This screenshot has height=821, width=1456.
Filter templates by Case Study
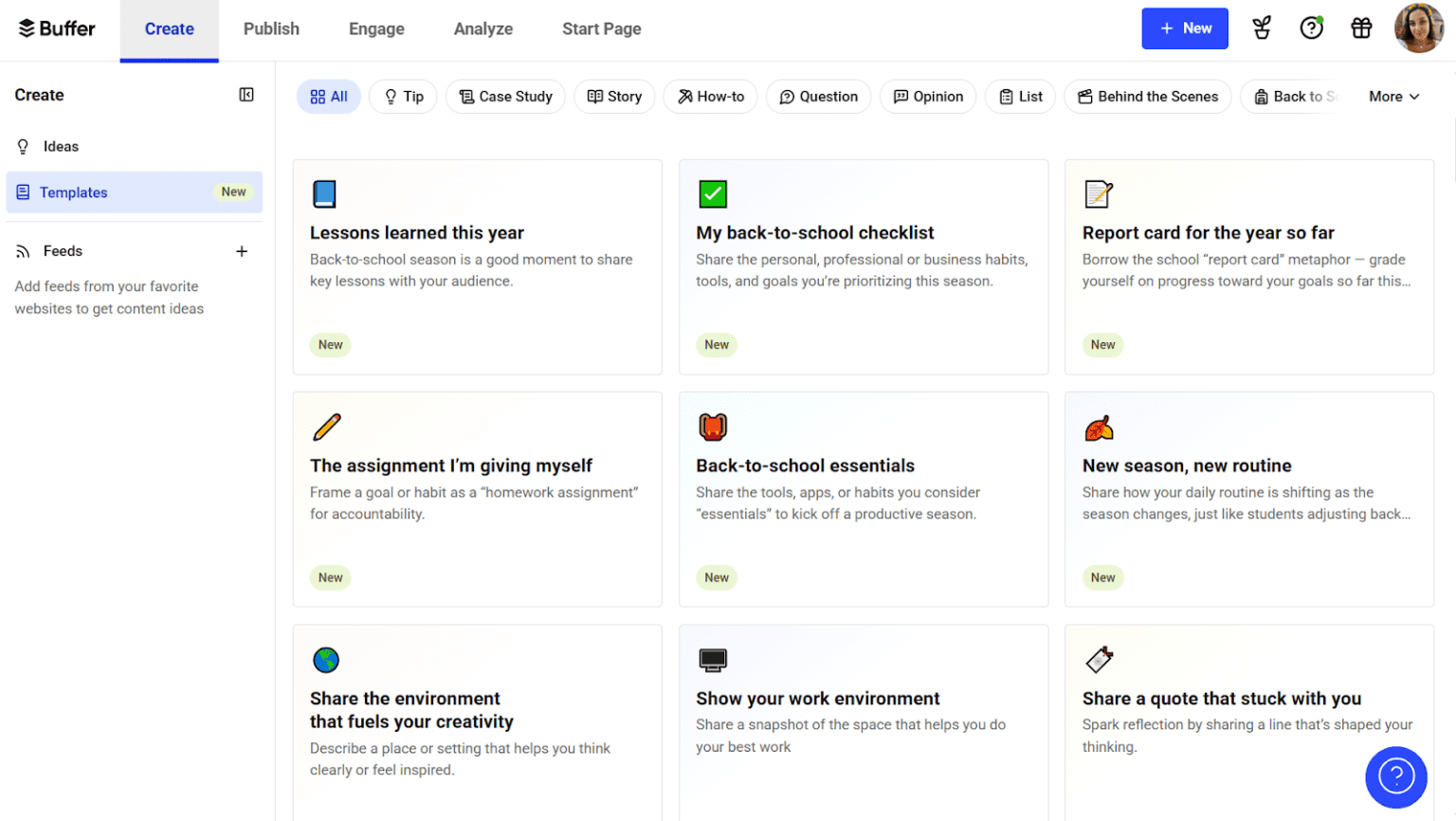pos(505,97)
